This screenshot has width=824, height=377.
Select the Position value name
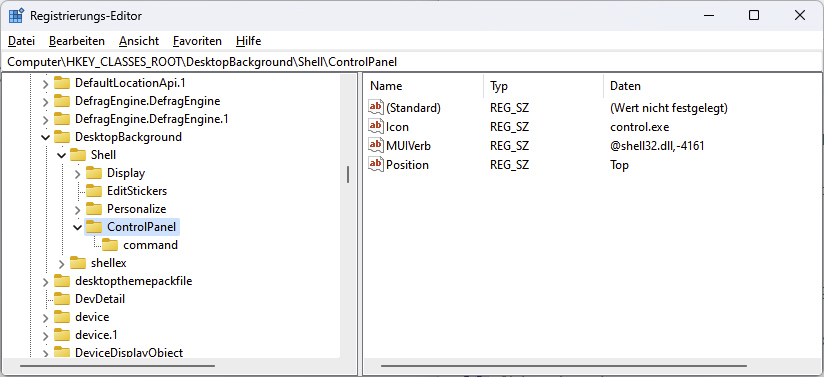pos(407,165)
